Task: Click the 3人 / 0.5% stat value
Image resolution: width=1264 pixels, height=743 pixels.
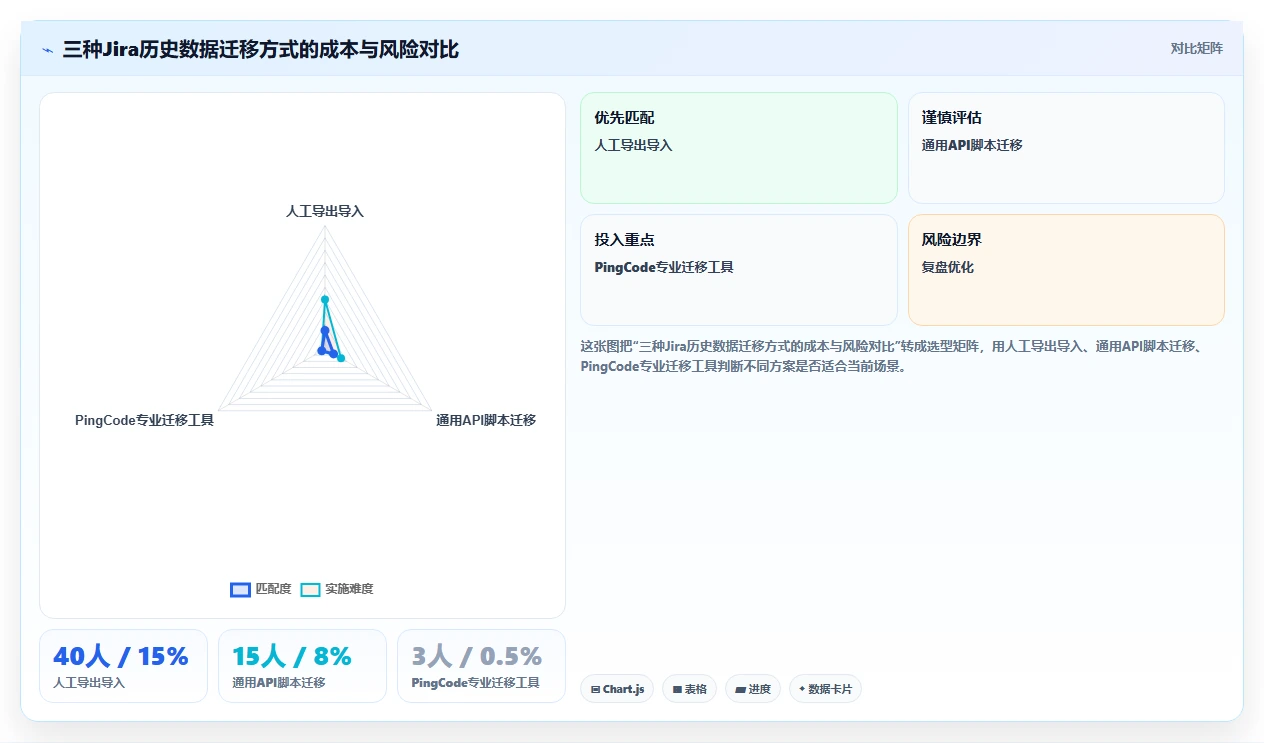Action: tap(477, 656)
